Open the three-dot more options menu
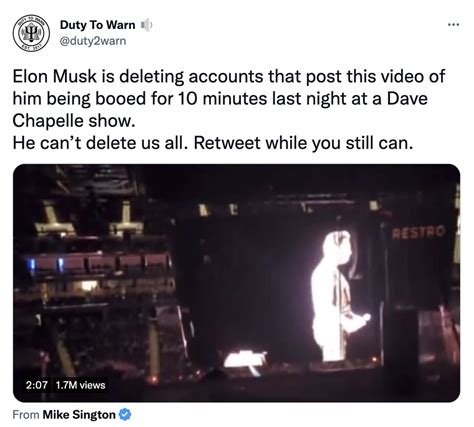This screenshot has height=427, width=474. [453, 25]
